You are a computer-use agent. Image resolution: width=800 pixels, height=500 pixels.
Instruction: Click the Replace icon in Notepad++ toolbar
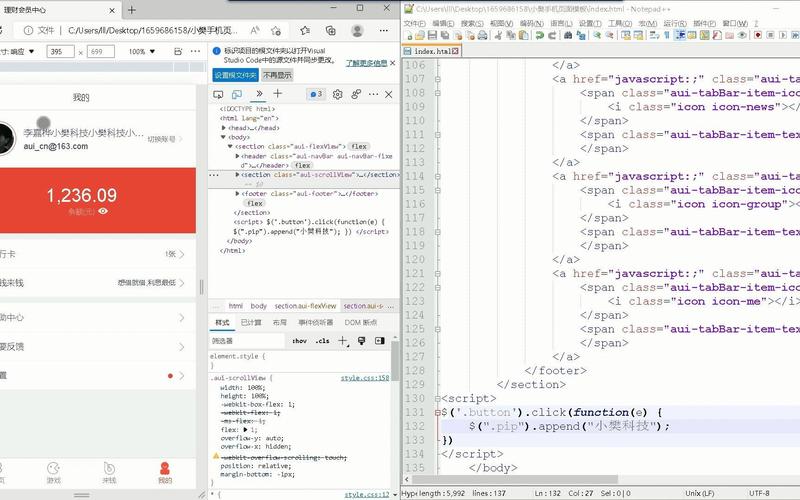click(x=581, y=35)
